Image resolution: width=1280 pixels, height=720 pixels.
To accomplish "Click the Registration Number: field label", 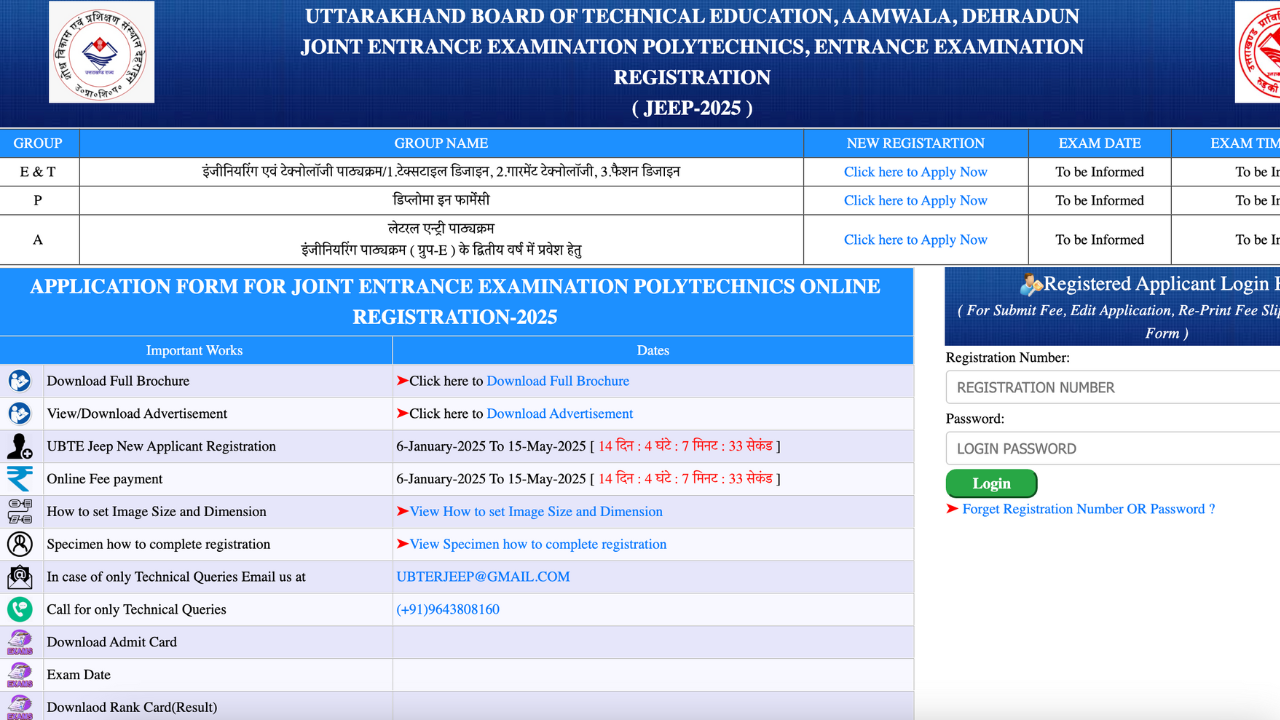I will (1008, 357).
